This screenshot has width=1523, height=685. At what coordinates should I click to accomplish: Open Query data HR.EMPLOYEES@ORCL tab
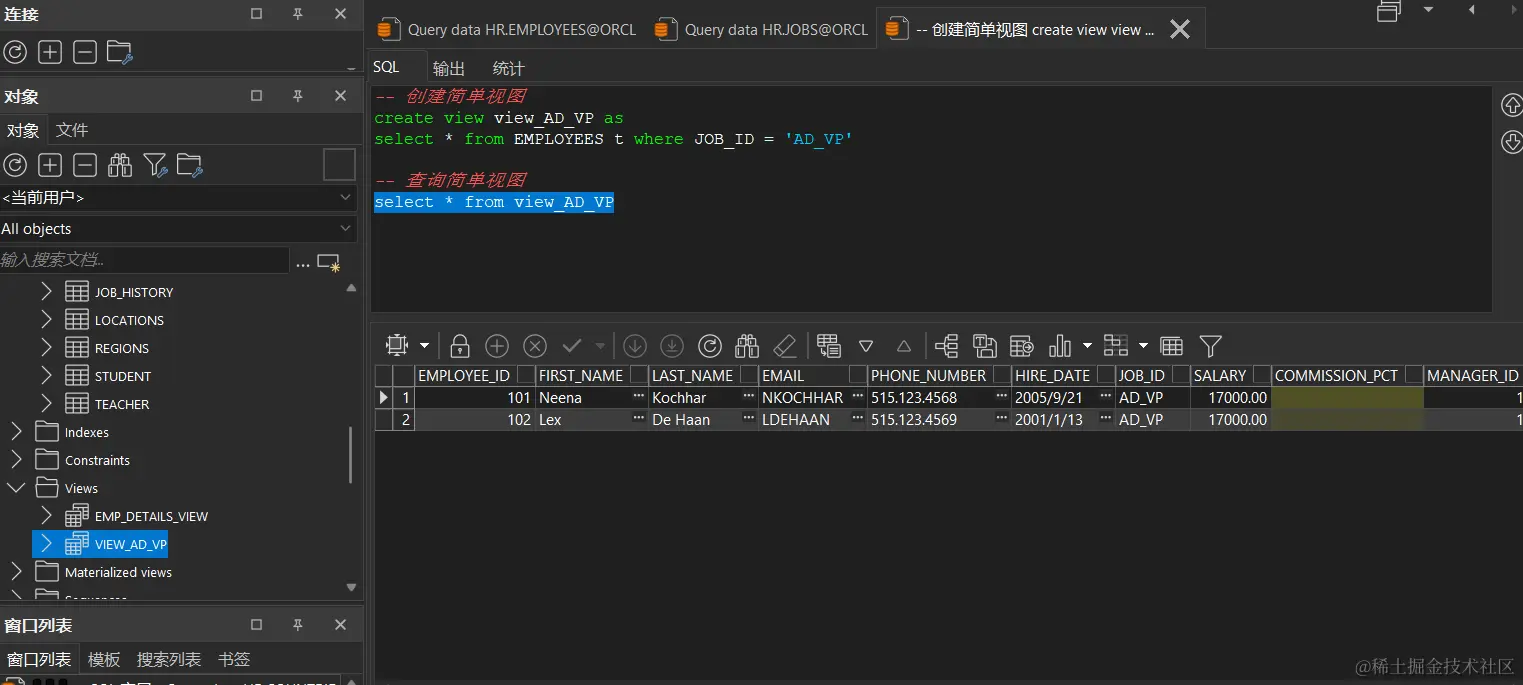(x=508, y=30)
